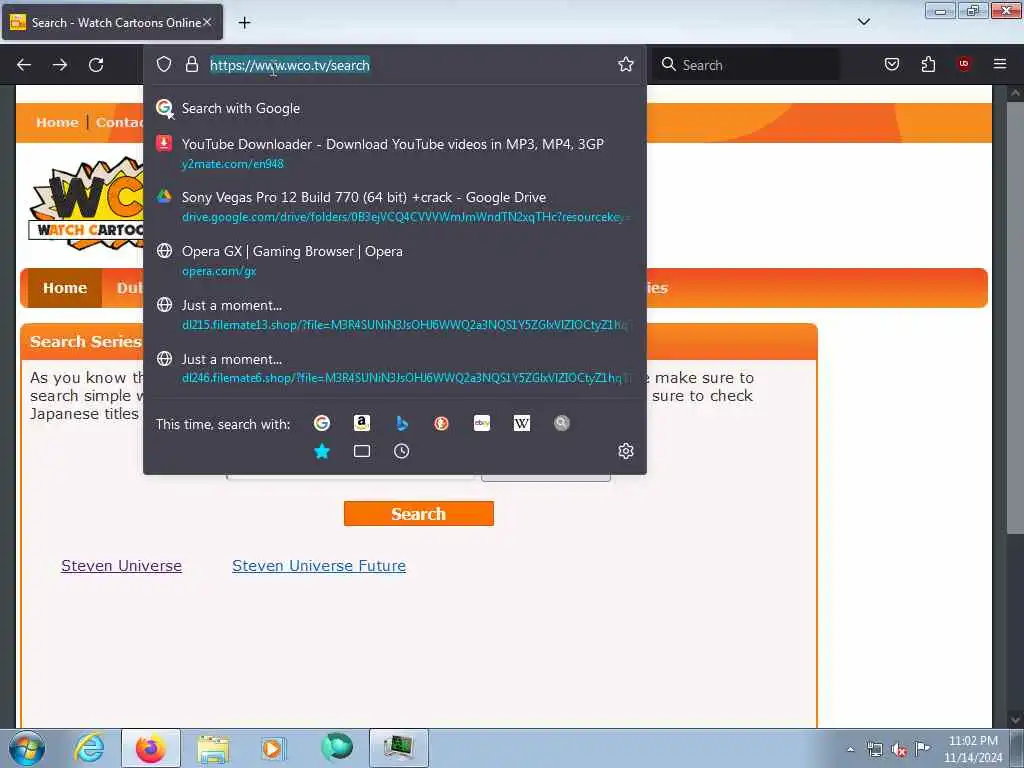Show hidden system tray icons
The image size is (1024, 768).
850,749
